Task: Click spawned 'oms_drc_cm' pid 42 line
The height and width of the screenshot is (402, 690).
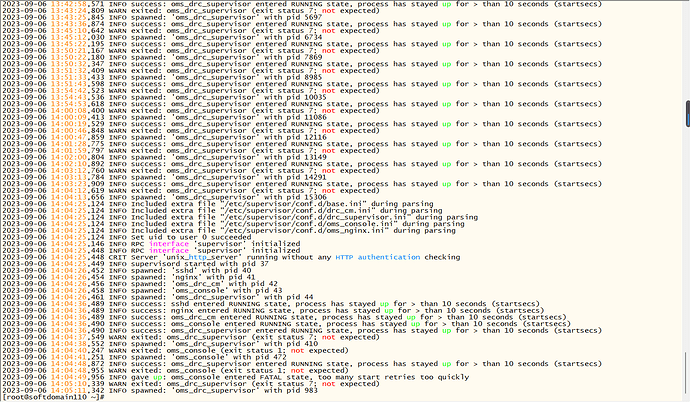Action: (140, 284)
